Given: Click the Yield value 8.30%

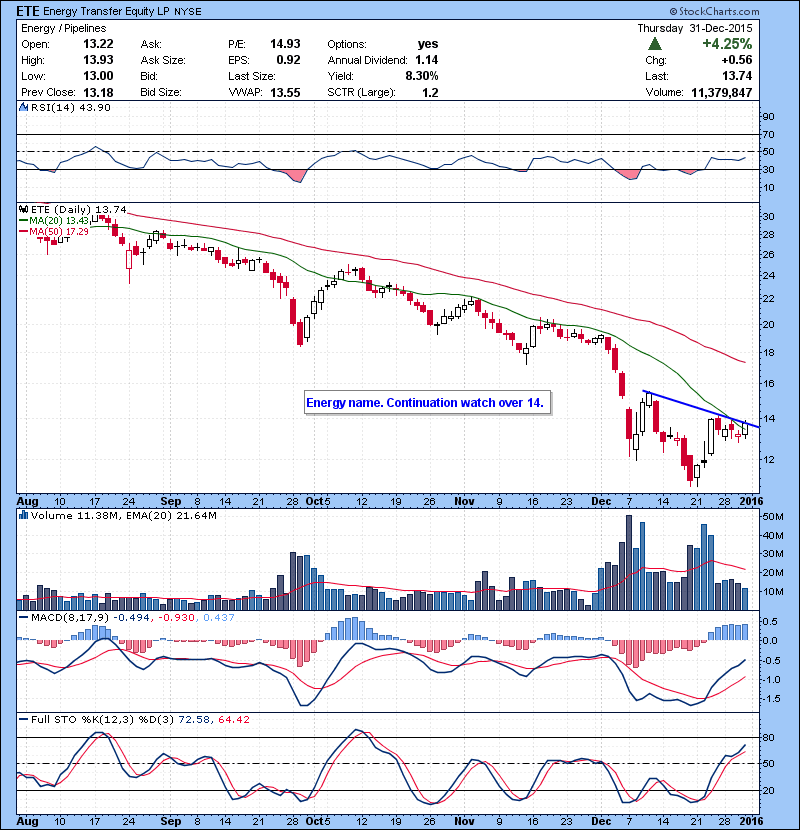Looking at the screenshot, I should pyautogui.click(x=421, y=76).
